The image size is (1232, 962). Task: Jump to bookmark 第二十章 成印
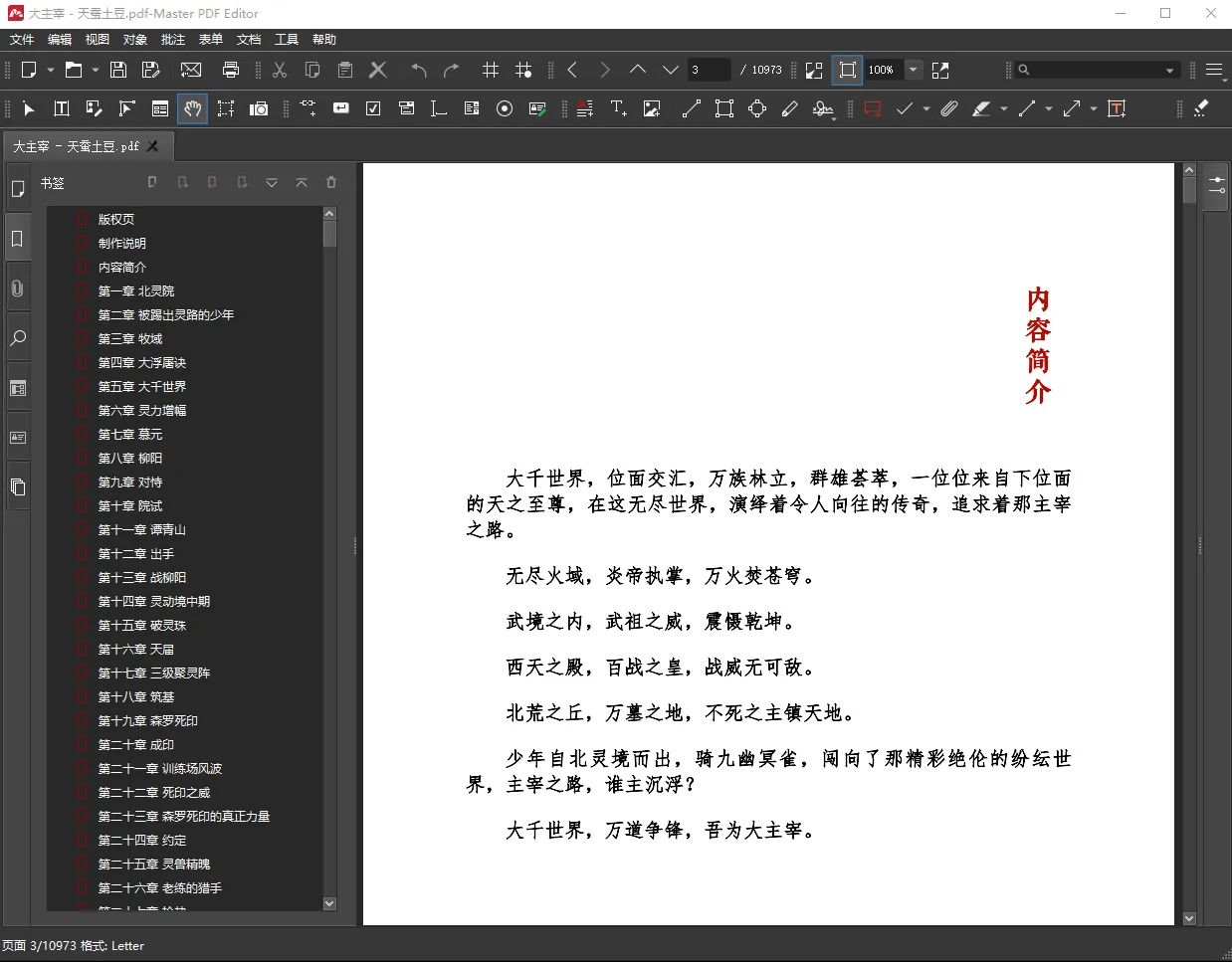click(135, 744)
